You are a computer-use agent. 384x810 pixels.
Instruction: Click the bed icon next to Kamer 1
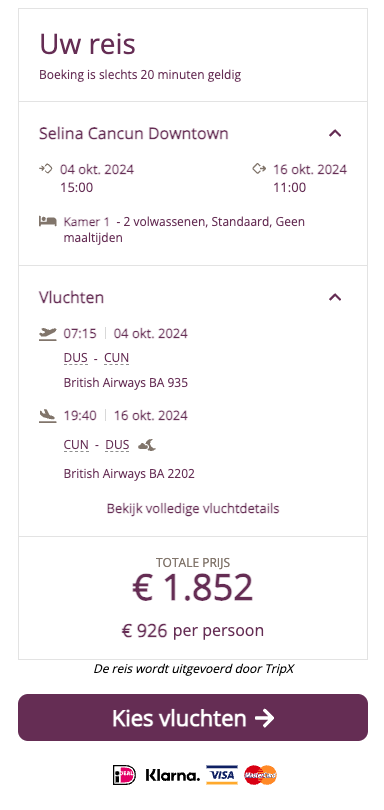click(47, 221)
